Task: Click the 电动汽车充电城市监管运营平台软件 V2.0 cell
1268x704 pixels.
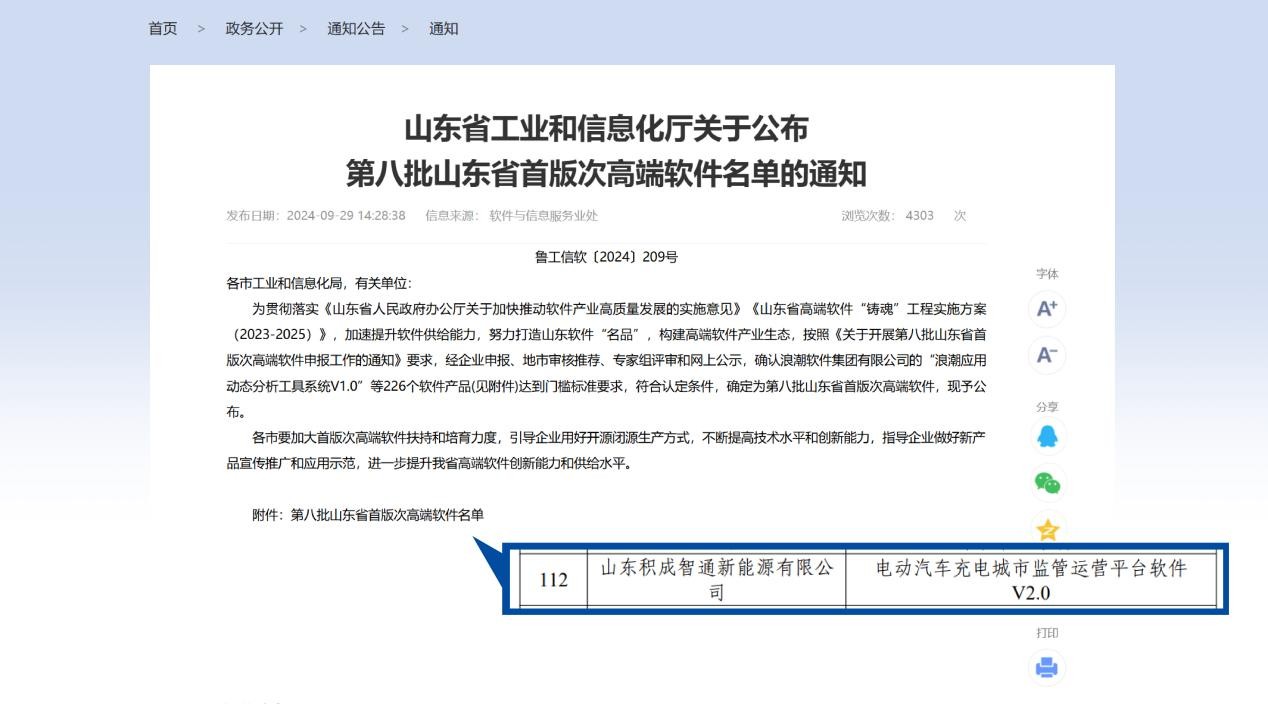Action: pos(1030,580)
